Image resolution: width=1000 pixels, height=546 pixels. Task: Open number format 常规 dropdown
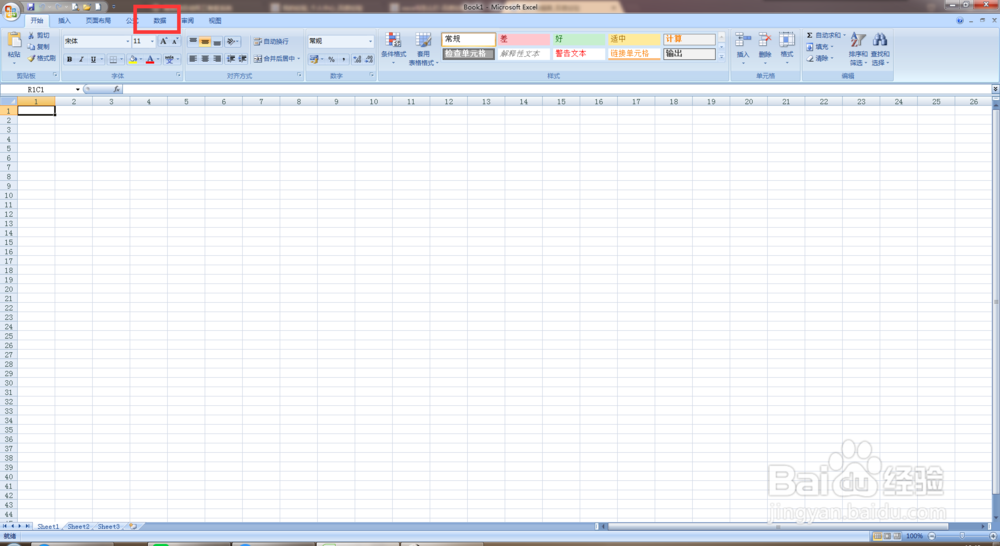coord(370,41)
